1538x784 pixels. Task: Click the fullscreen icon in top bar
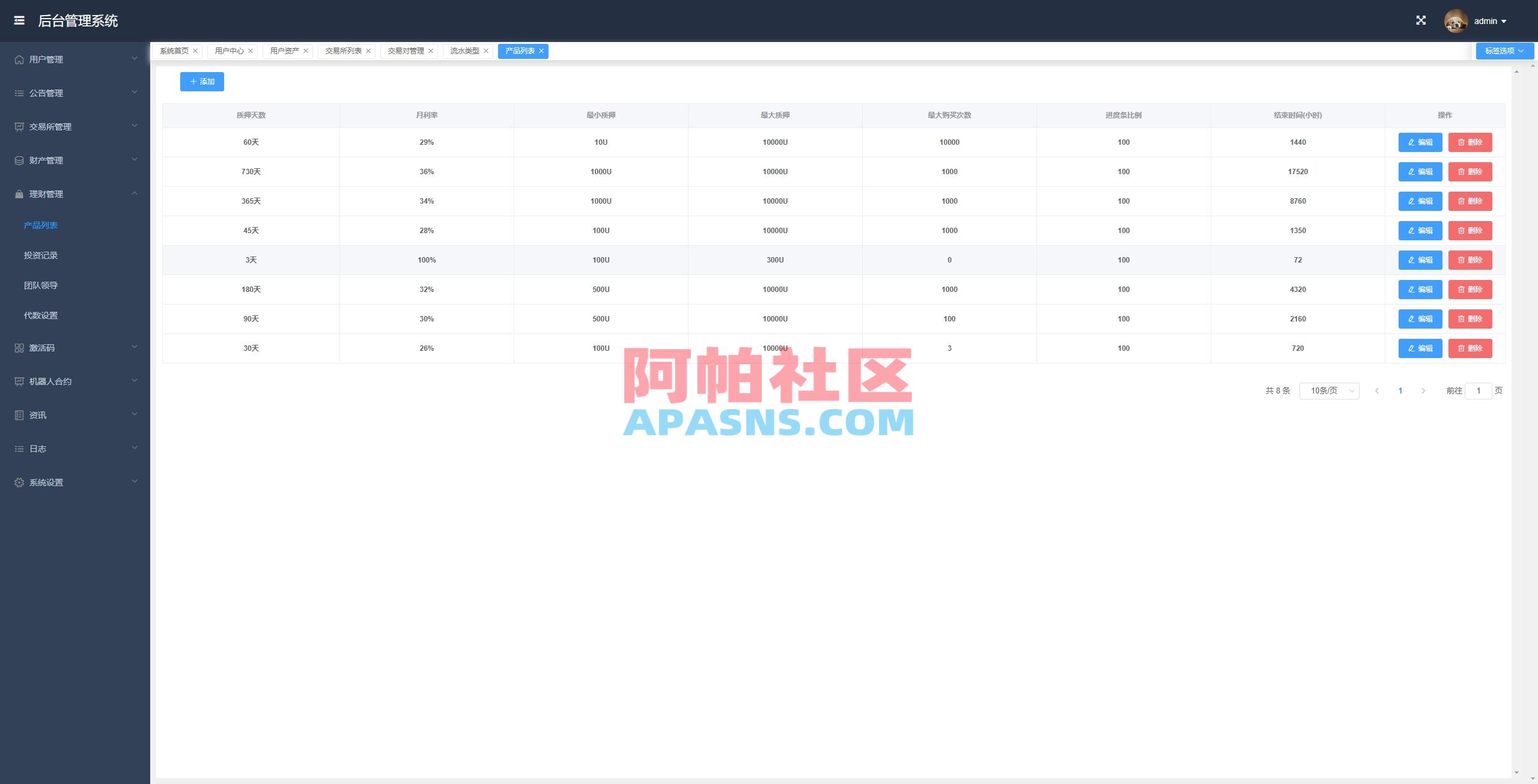pos(1421,20)
